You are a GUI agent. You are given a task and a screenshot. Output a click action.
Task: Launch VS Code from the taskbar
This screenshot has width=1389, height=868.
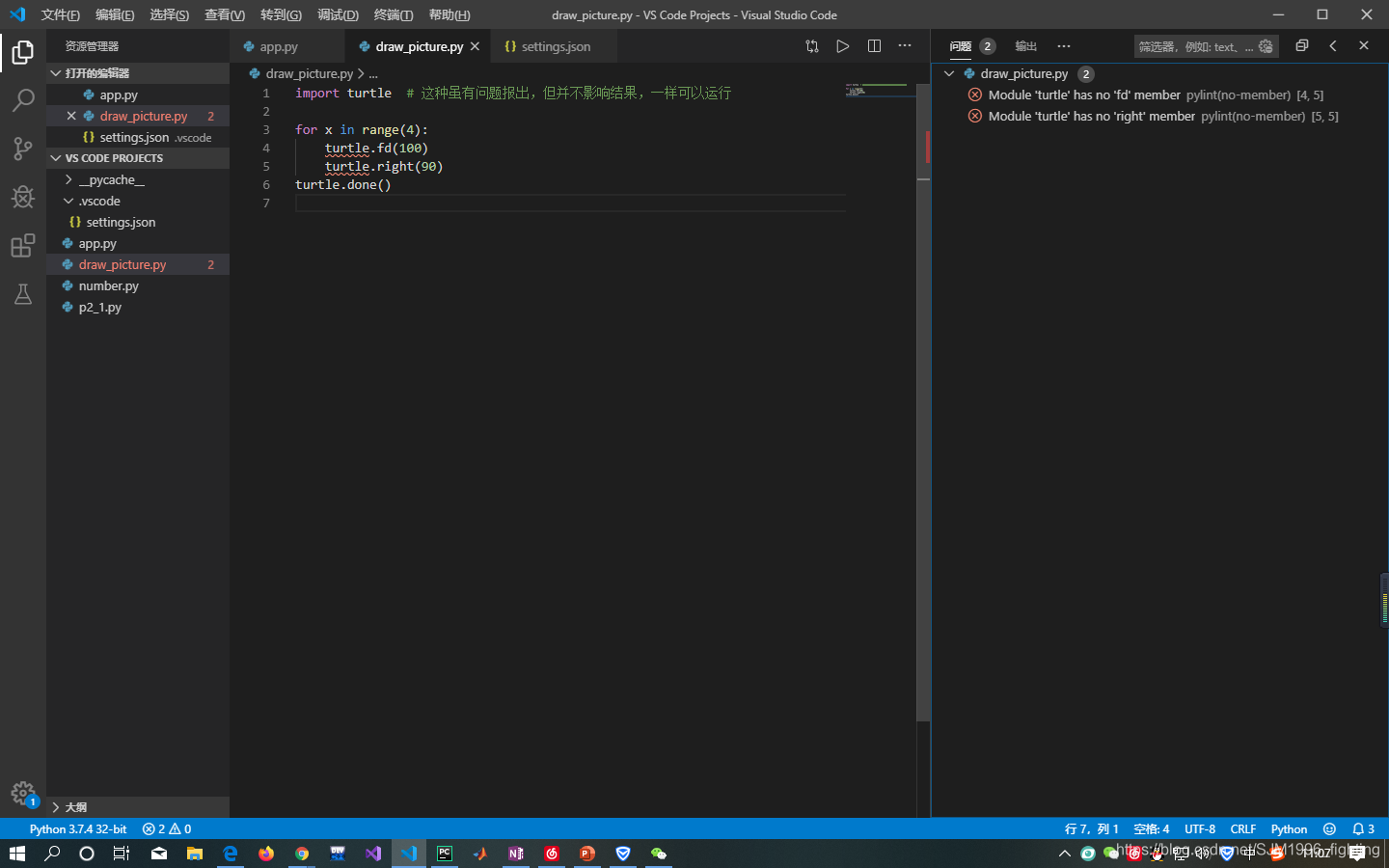coord(409,854)
